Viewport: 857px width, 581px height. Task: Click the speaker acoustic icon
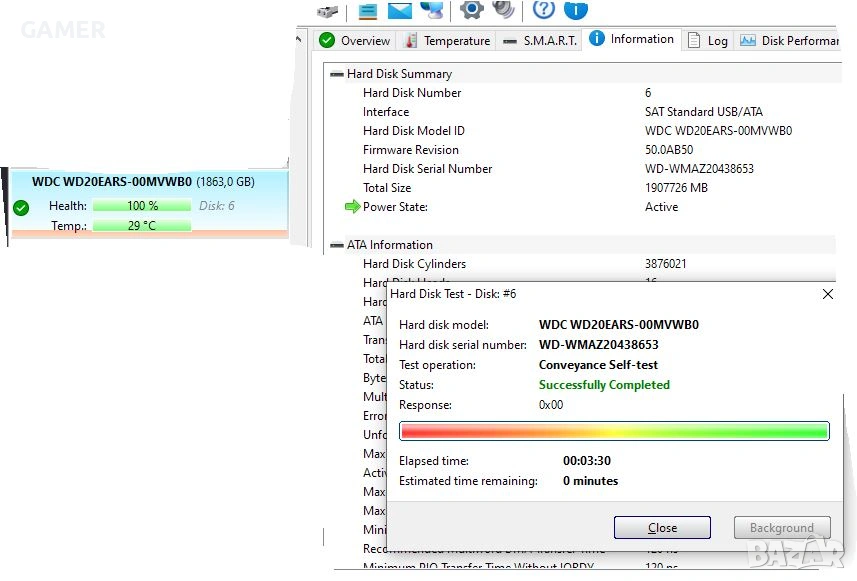tap(504, 9)
